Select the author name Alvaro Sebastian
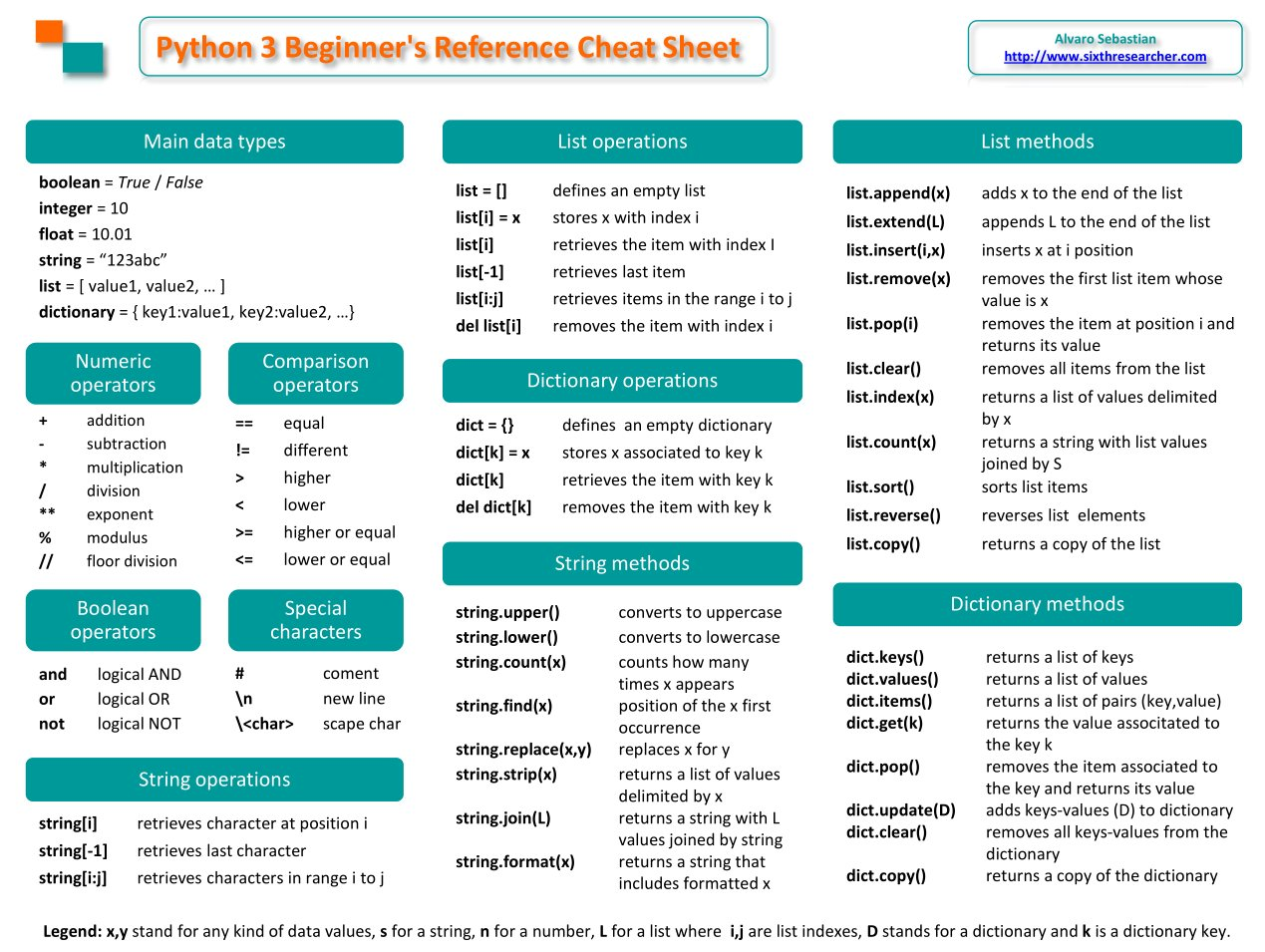1265x952 pixels. (x=1105, y=39)
